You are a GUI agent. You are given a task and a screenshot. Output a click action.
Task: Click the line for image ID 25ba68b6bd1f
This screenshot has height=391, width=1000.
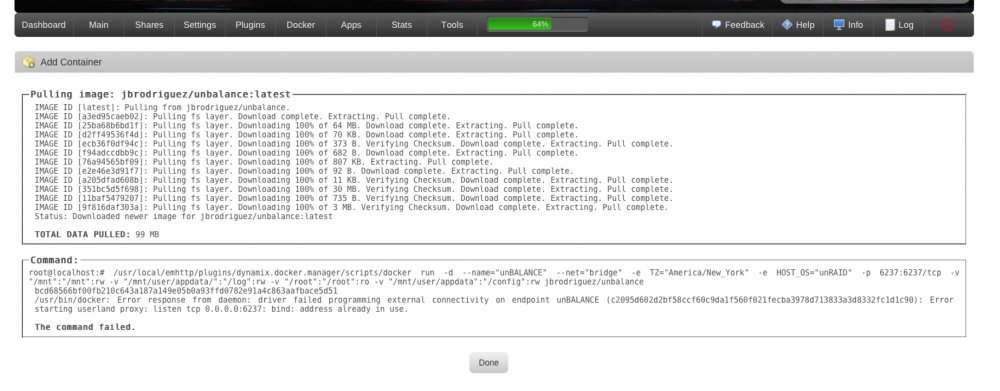click(x=306, y=126)
